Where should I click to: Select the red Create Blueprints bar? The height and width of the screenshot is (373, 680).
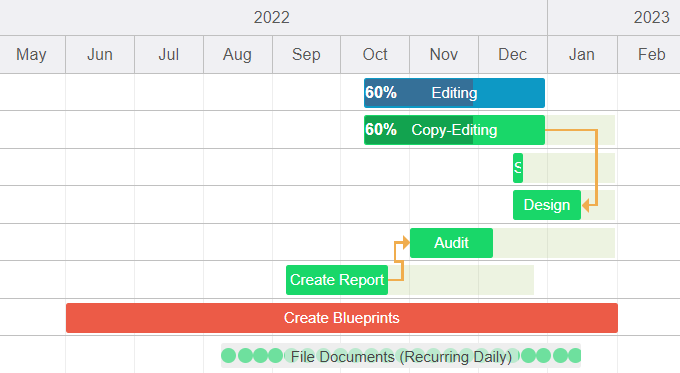point(342,318)
